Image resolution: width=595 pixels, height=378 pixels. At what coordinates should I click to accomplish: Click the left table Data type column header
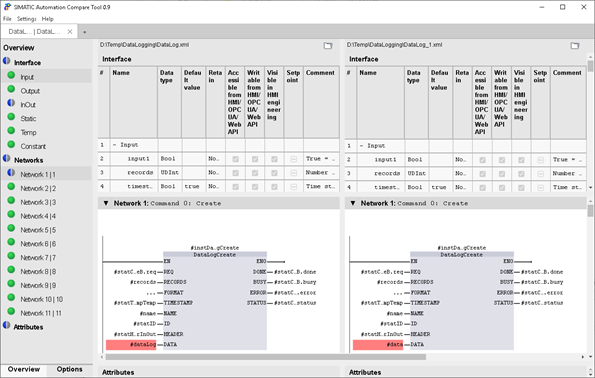[x=170, y=102]
